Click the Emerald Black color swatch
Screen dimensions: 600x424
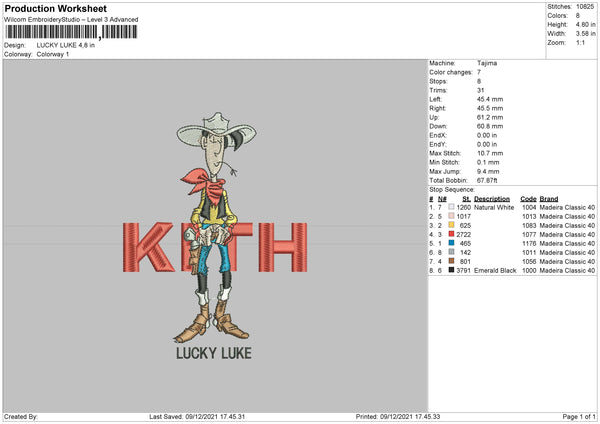coord(452,270)
